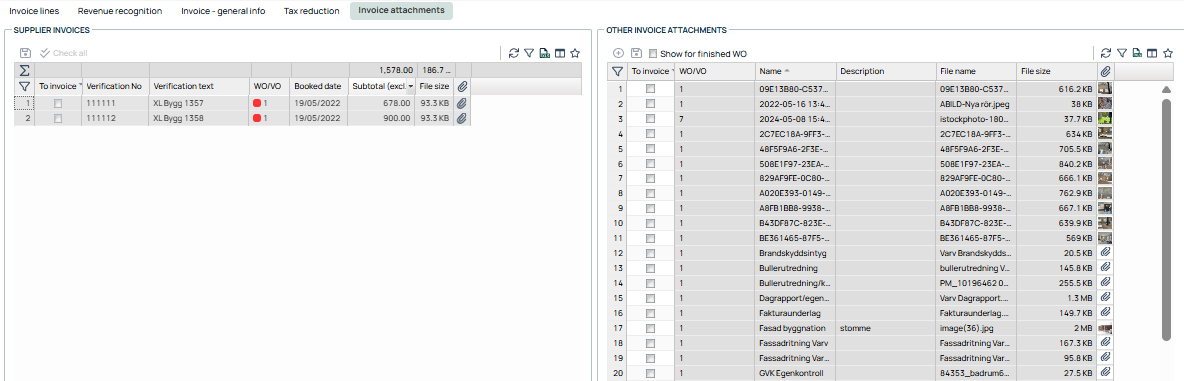
Task: Click File name column header
Action: pyautogui.click(x=976, y=71)
